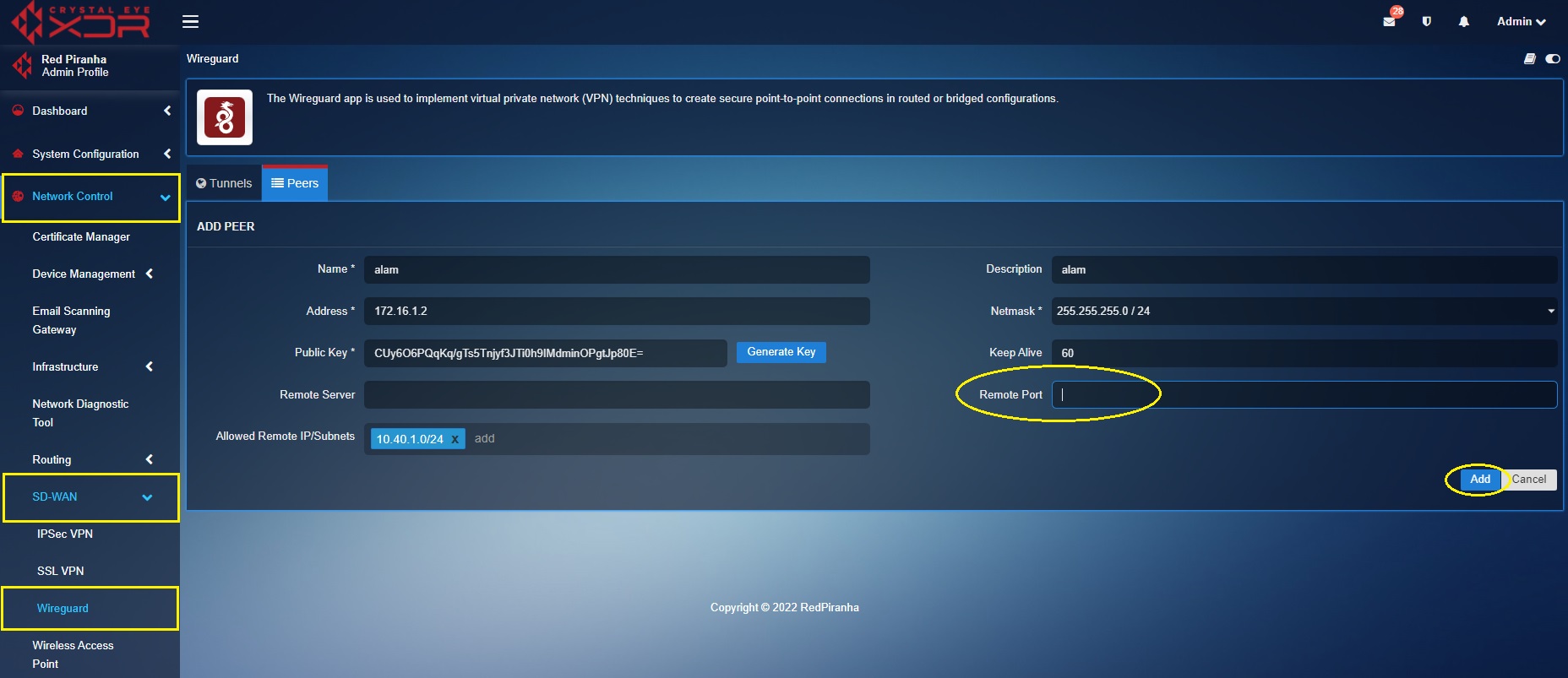Screen dimensions: 1568x678
Task: Open the hamburger sidebar menu
Action: (191, 21)
